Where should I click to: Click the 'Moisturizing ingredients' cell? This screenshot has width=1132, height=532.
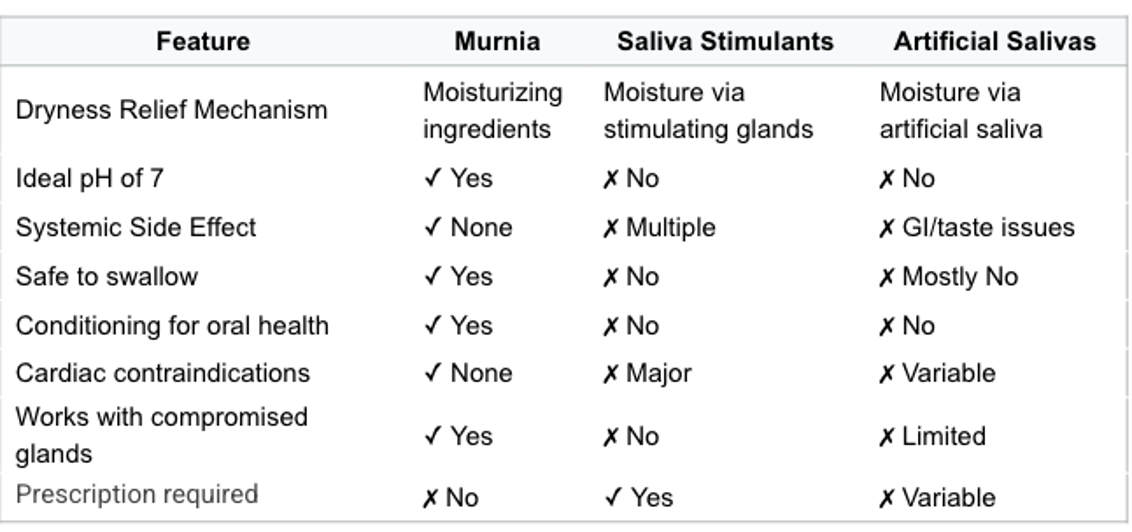coord(492,111)
